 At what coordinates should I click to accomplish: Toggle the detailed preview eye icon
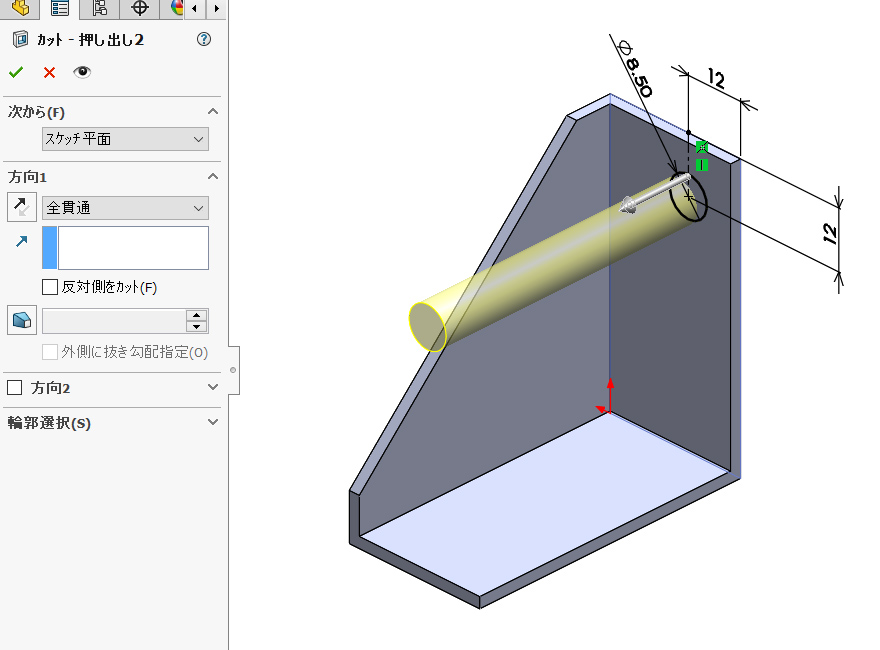tap(82, 72)
